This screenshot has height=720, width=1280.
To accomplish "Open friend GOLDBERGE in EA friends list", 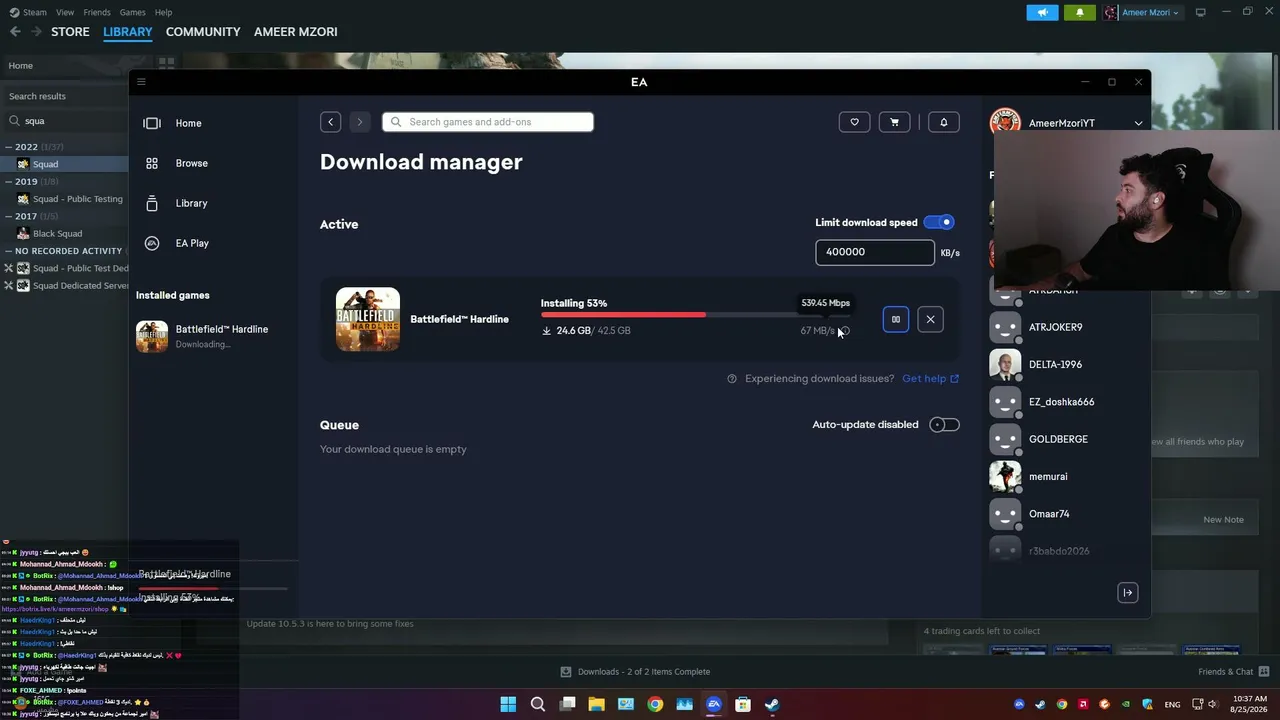I will [1058, 439].
